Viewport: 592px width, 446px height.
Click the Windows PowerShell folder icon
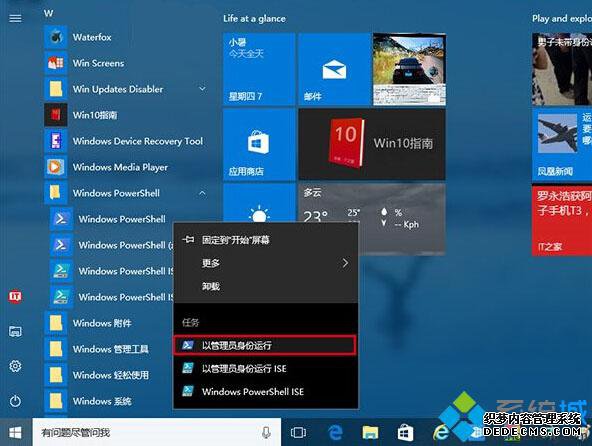pyautogui.click(x=56, y=193)
